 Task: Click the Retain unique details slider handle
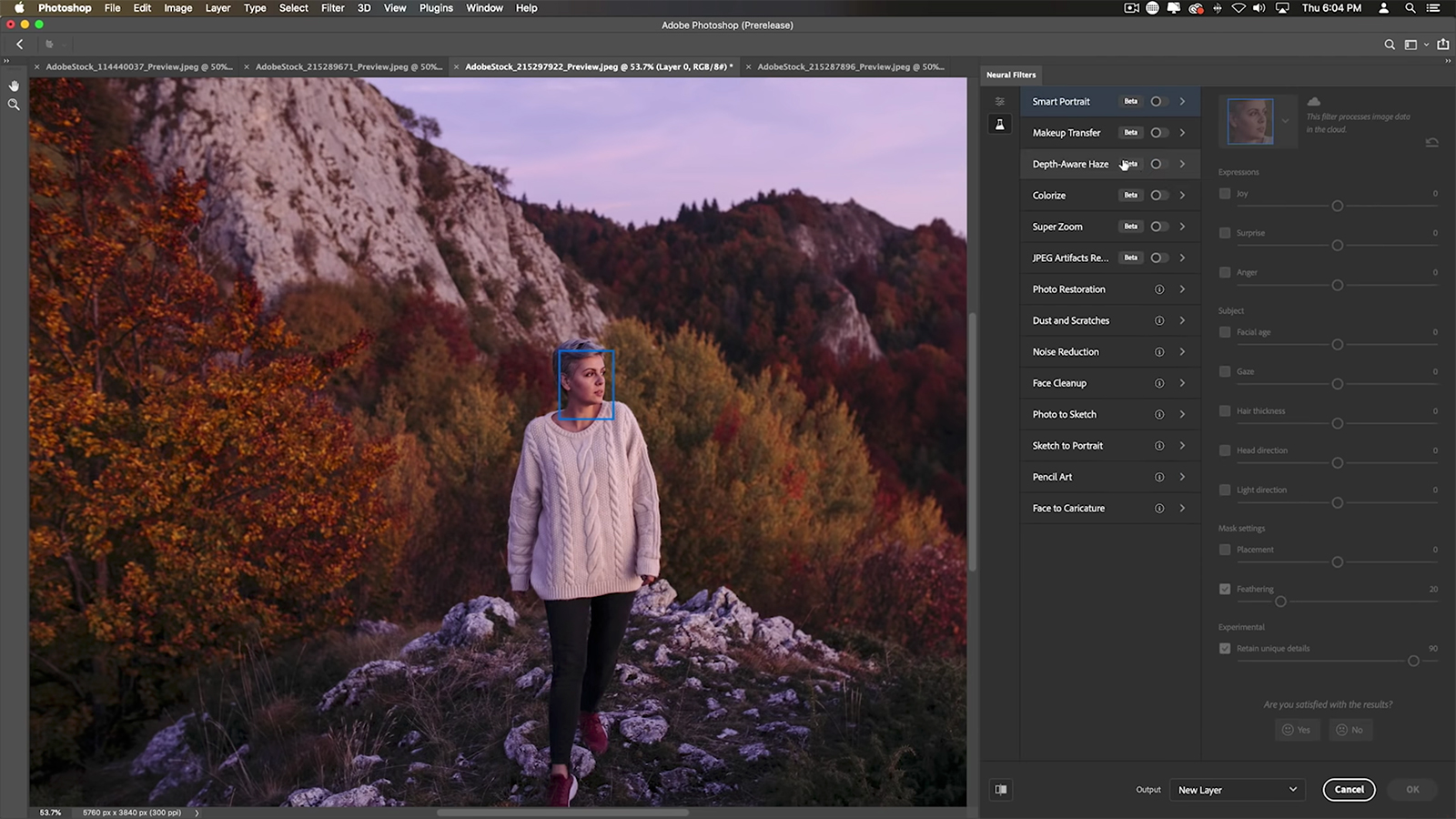[x=1413, y=661]
